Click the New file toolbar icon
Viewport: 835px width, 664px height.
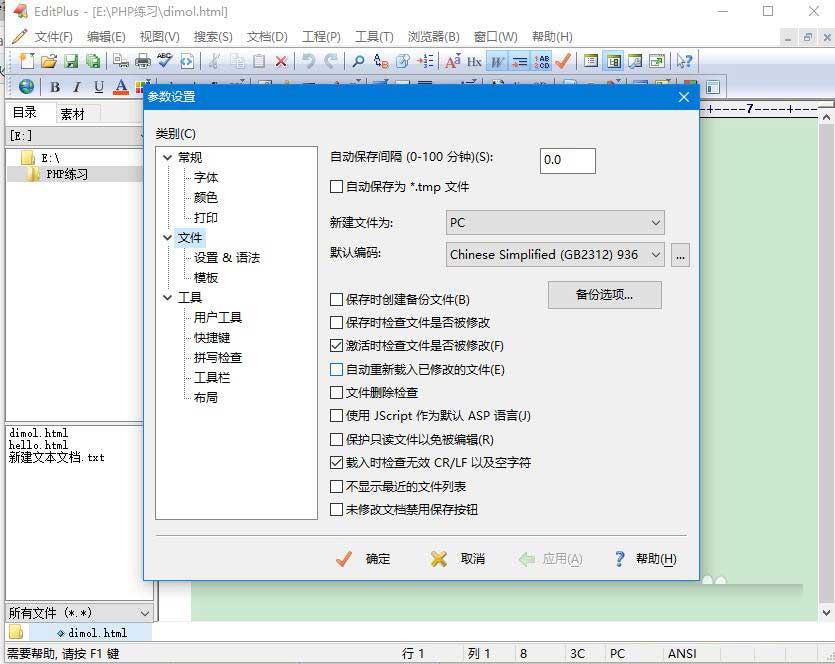click(x=27, y=61)
